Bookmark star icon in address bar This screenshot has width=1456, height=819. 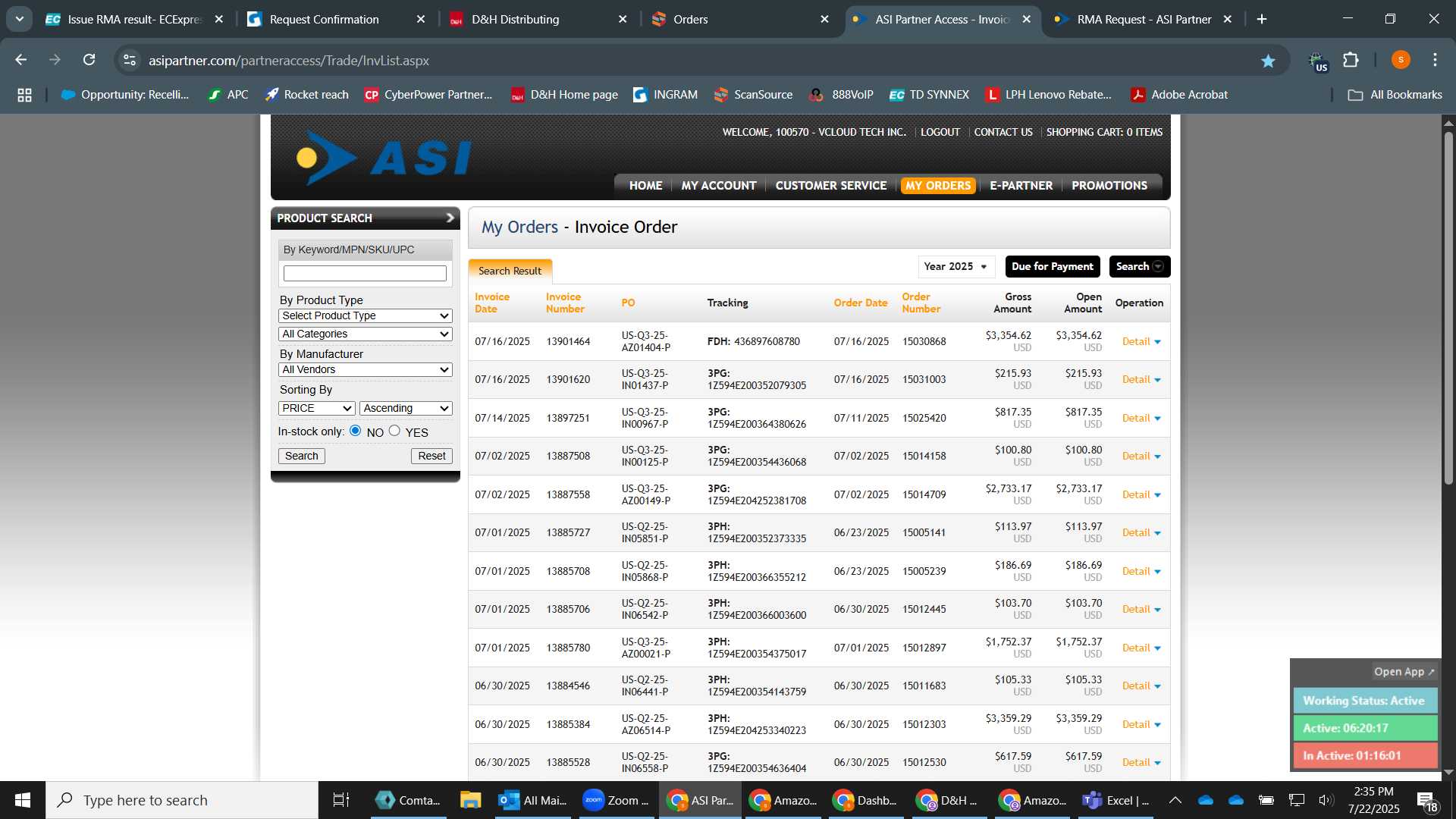(x=1268, y=61)
